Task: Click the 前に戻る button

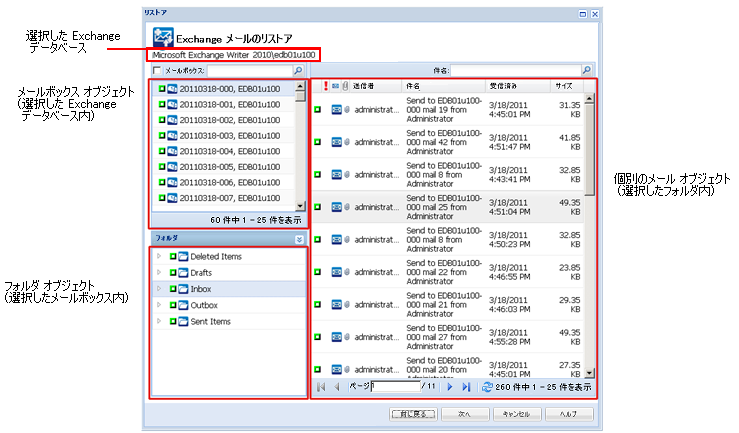Action: [414, 414]
